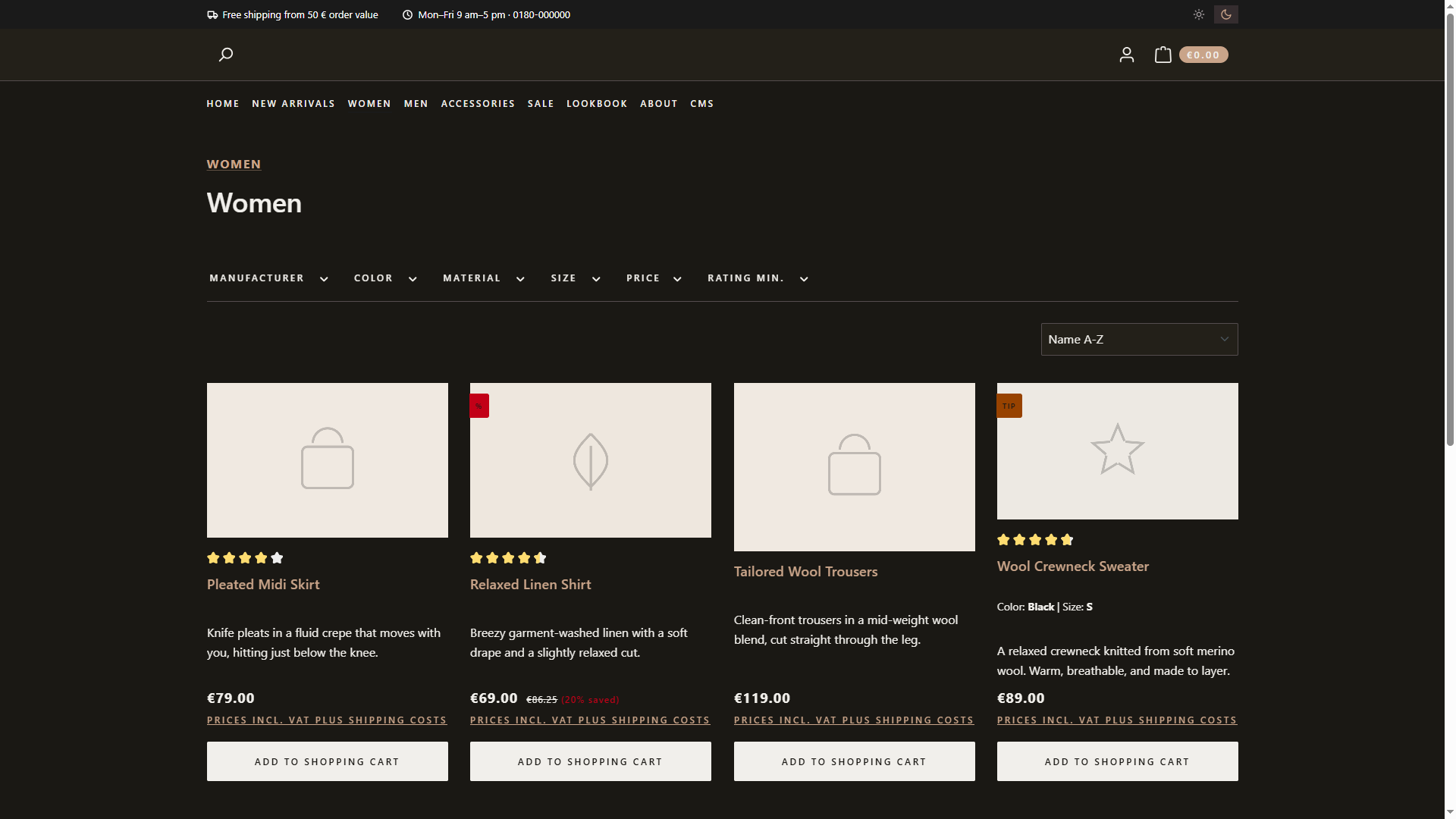Switch to light theme sun icon
The width and height of the screenshot is (1456, 819).
coord(1199,14)
